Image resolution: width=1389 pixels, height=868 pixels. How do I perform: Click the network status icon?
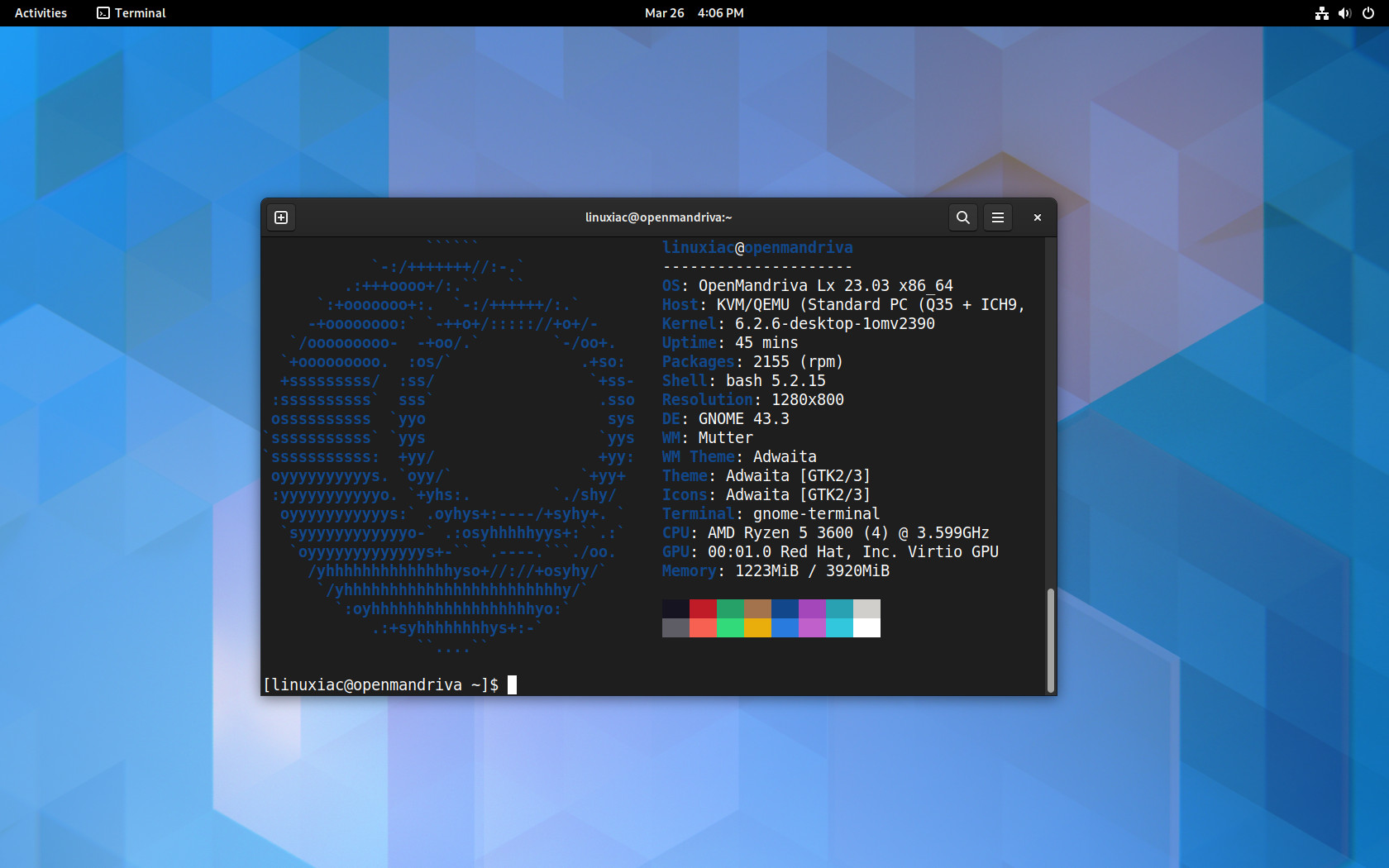click(x=1321, y=13)
